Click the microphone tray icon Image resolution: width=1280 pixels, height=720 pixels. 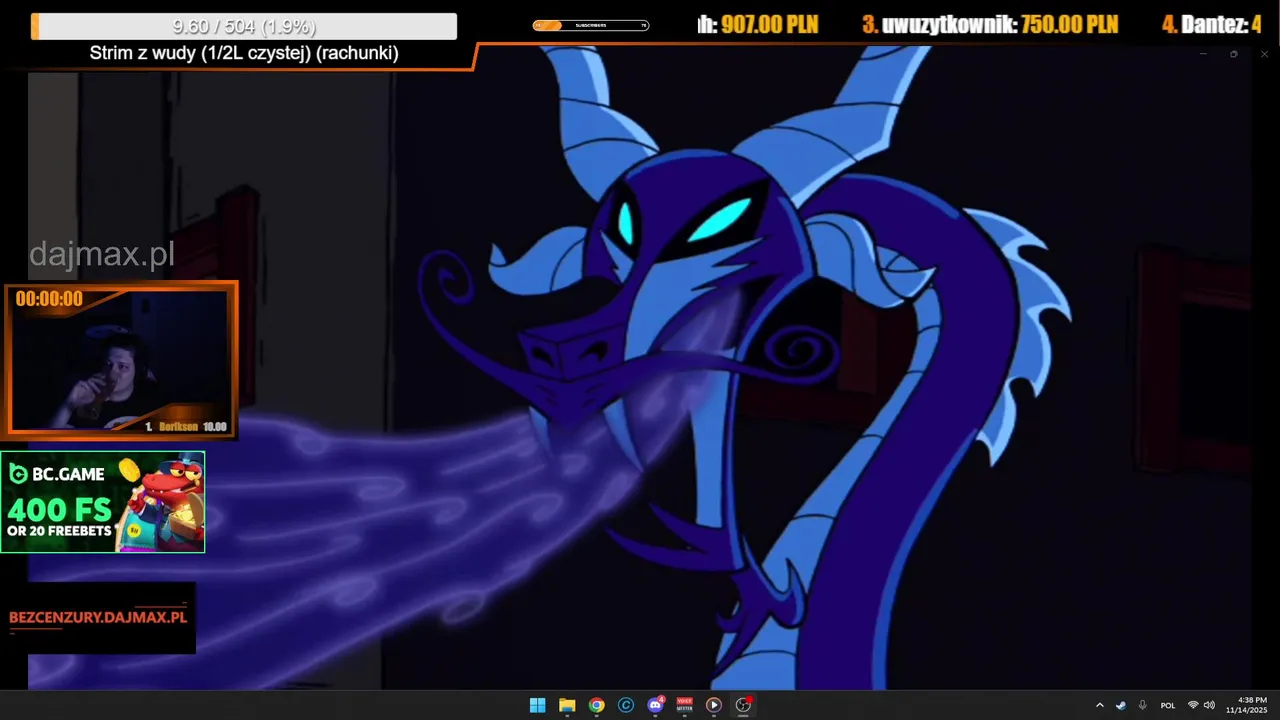tap(1142, 705)
